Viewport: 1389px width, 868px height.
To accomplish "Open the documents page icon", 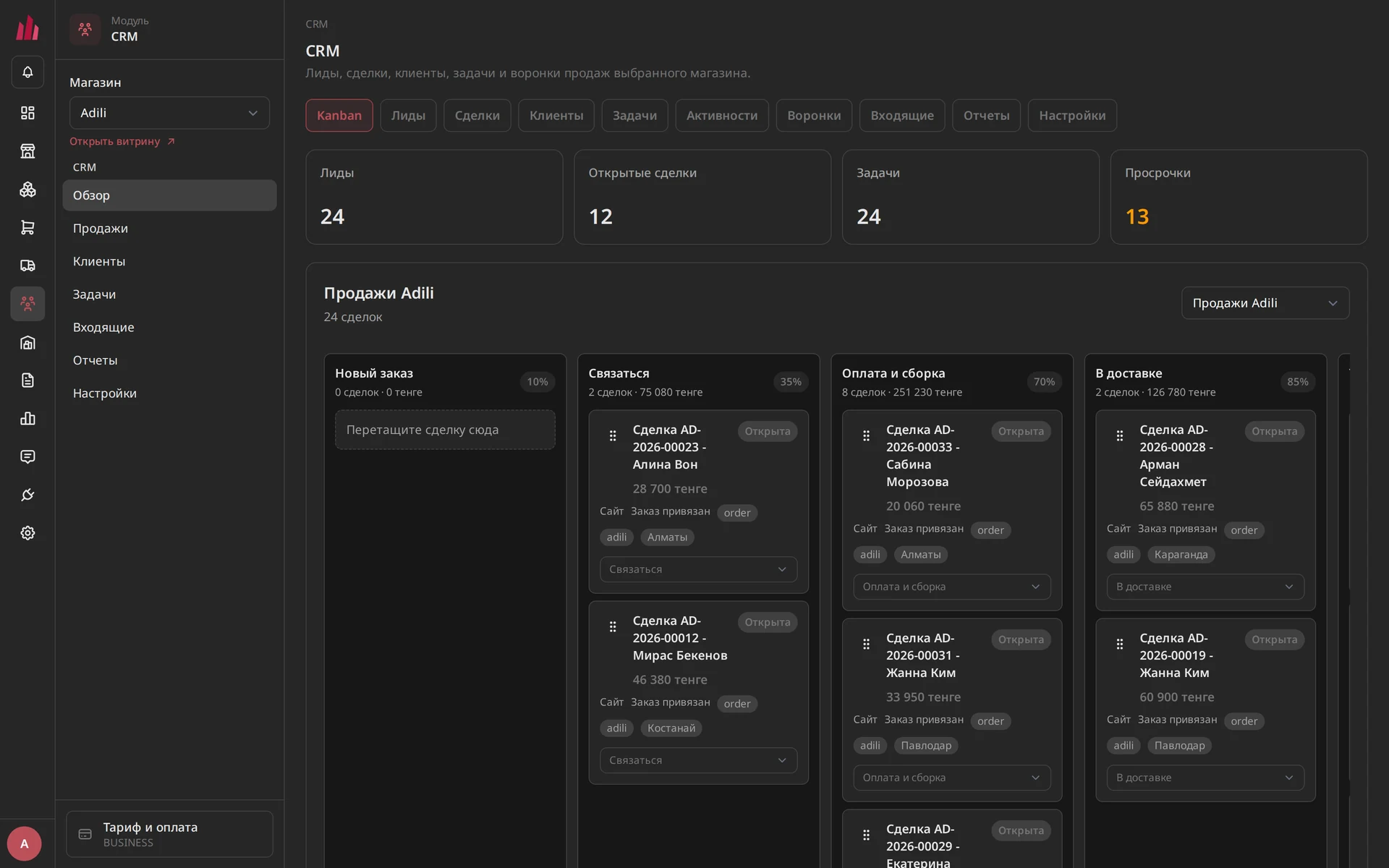I will tap(27, 380).
